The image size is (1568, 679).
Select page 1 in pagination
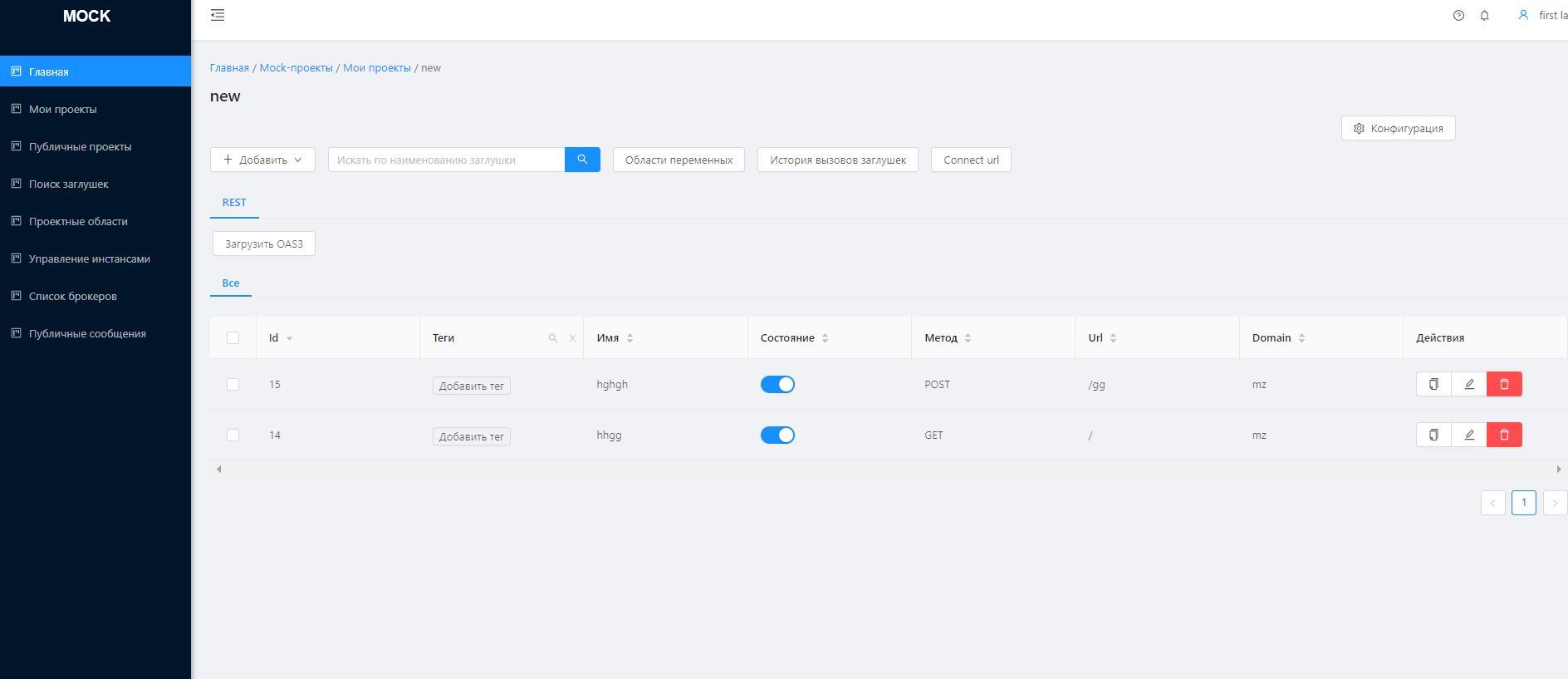coord(1524,503)
